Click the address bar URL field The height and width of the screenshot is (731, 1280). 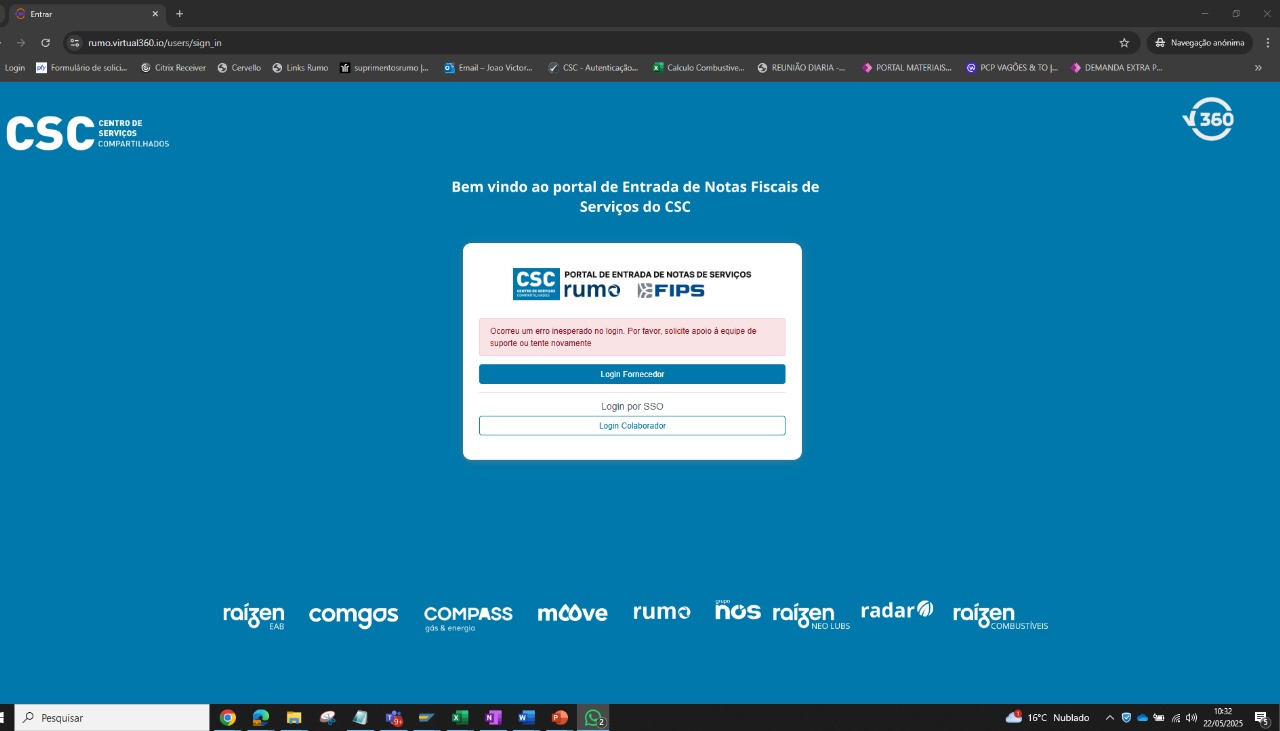click(600, 43)
